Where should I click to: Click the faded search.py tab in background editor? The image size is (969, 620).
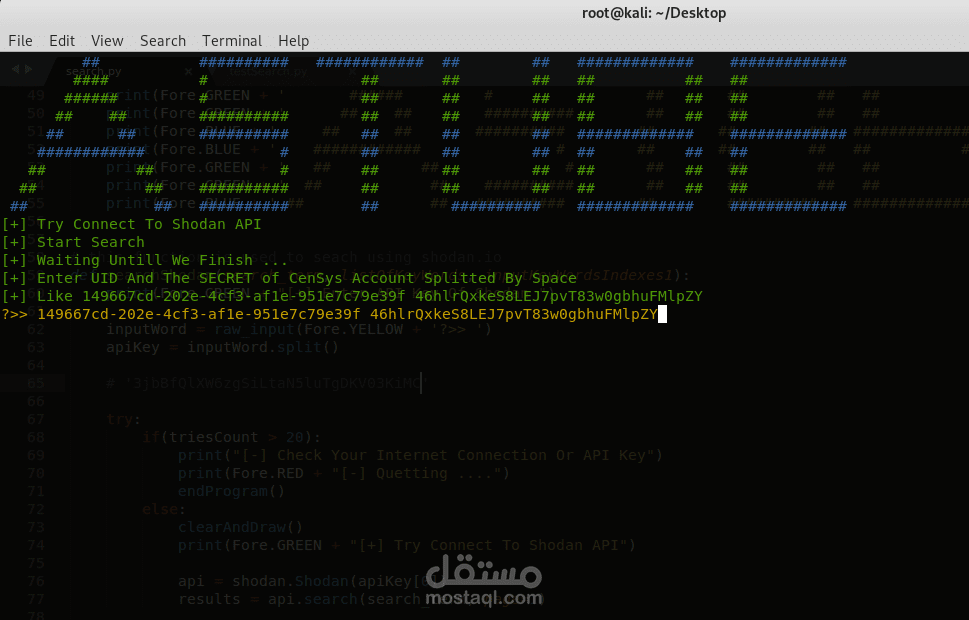pos(94,71)
